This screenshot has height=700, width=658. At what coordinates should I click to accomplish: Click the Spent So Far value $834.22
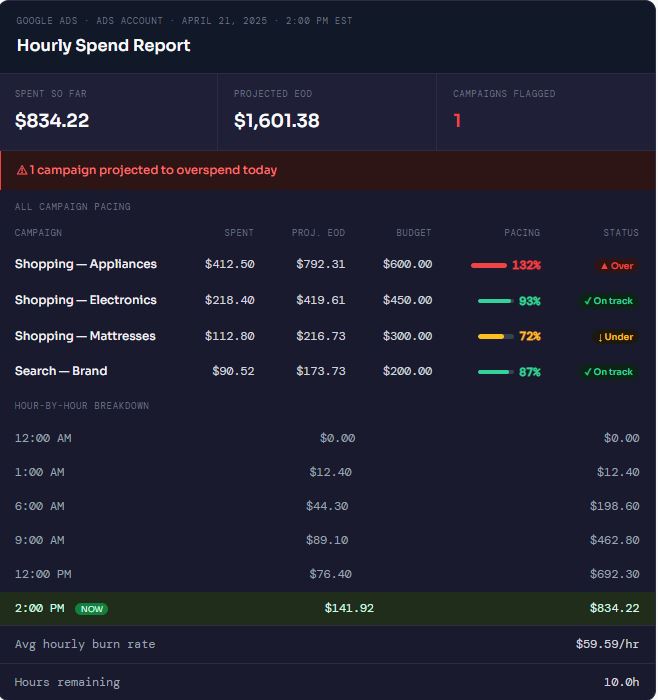pyautogui.click(x=52, y=121)
